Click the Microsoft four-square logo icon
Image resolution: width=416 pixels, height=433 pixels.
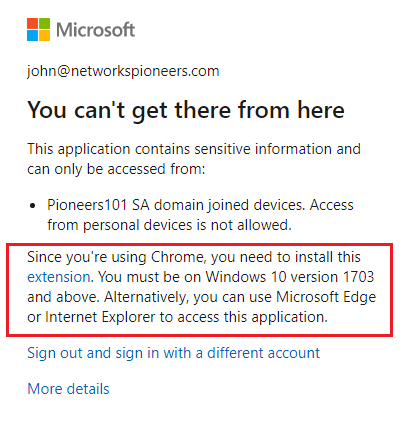point(38,29)
